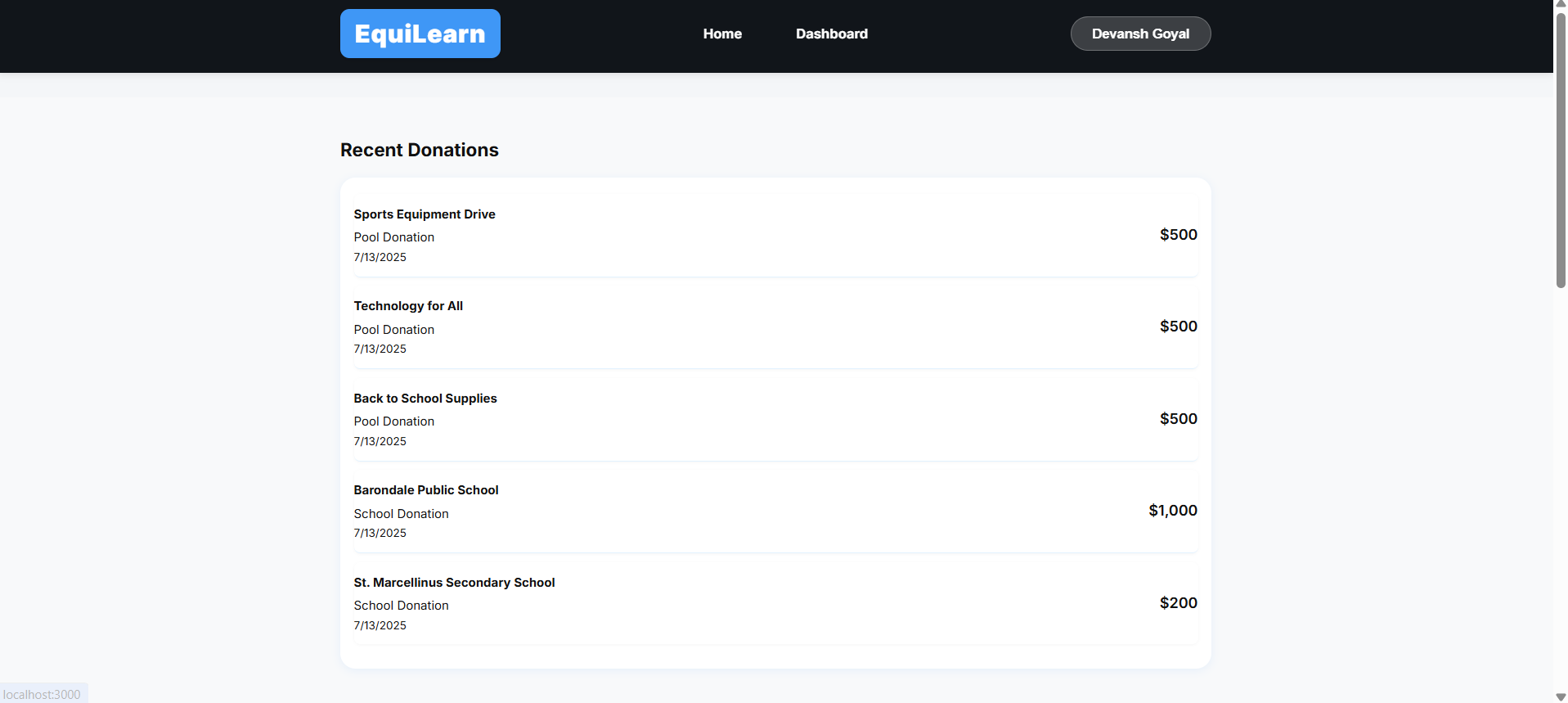Click the $500 amount for Technology for All
This screenshot has width=1568, height=703.
coord(1178,326)
